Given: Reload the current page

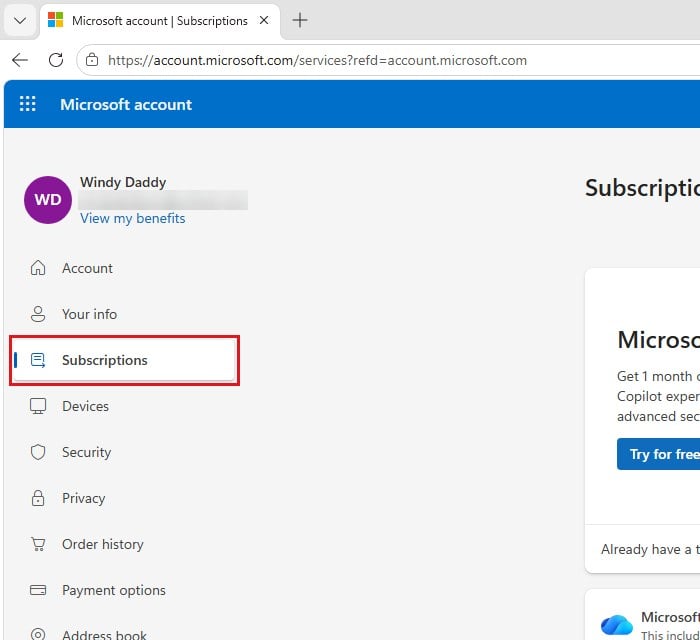Looking at the screenshot, I should [x=56, y=59].
